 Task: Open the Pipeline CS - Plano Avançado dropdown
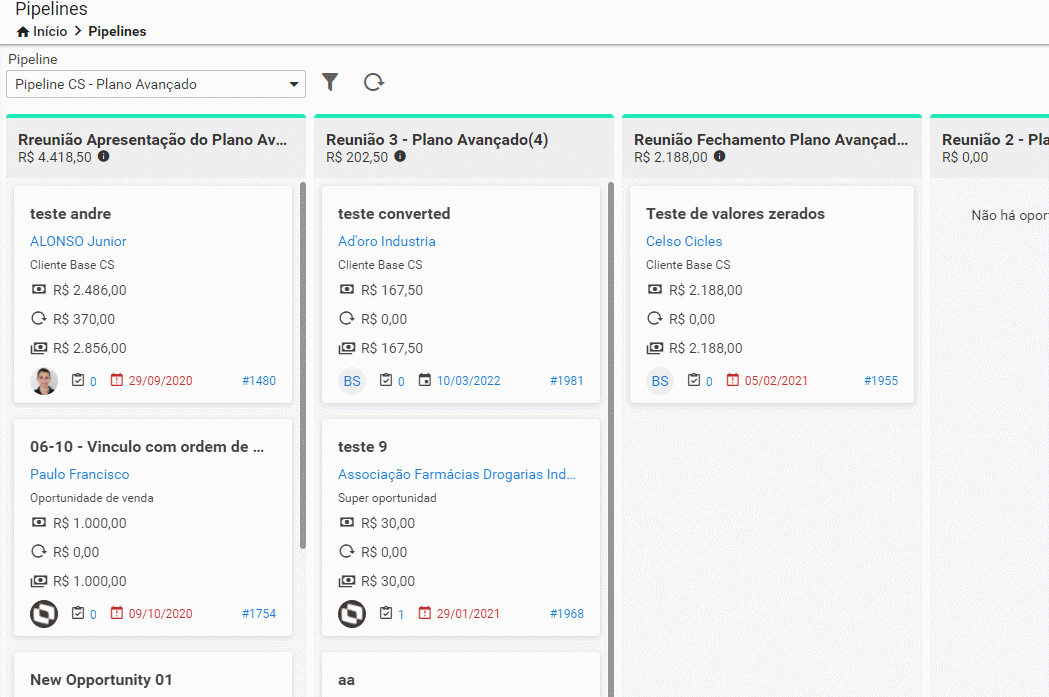(156, 84)
